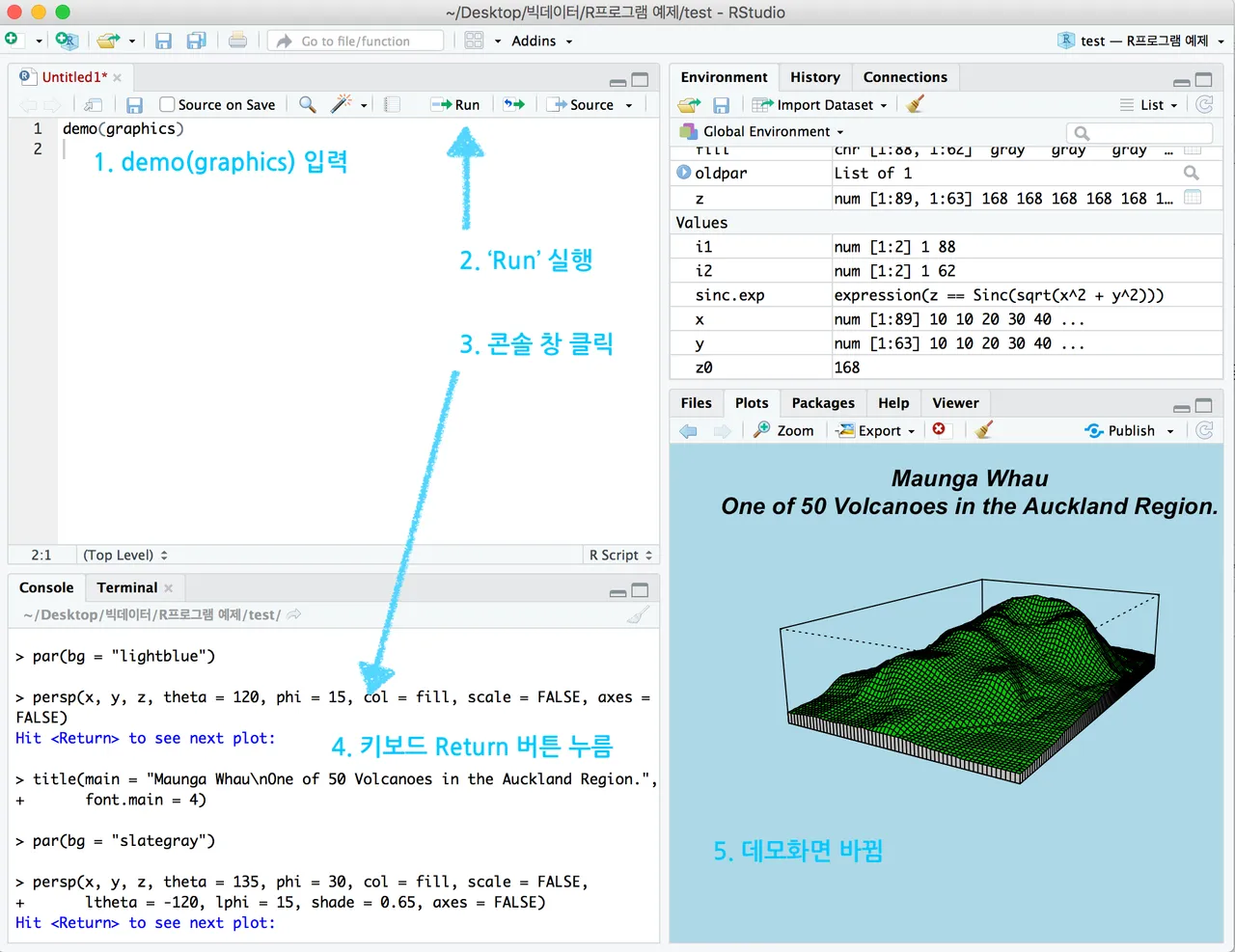Open the List view dropdown
The height and width of the screenshot is (952, 1235).
[1149, 104]
